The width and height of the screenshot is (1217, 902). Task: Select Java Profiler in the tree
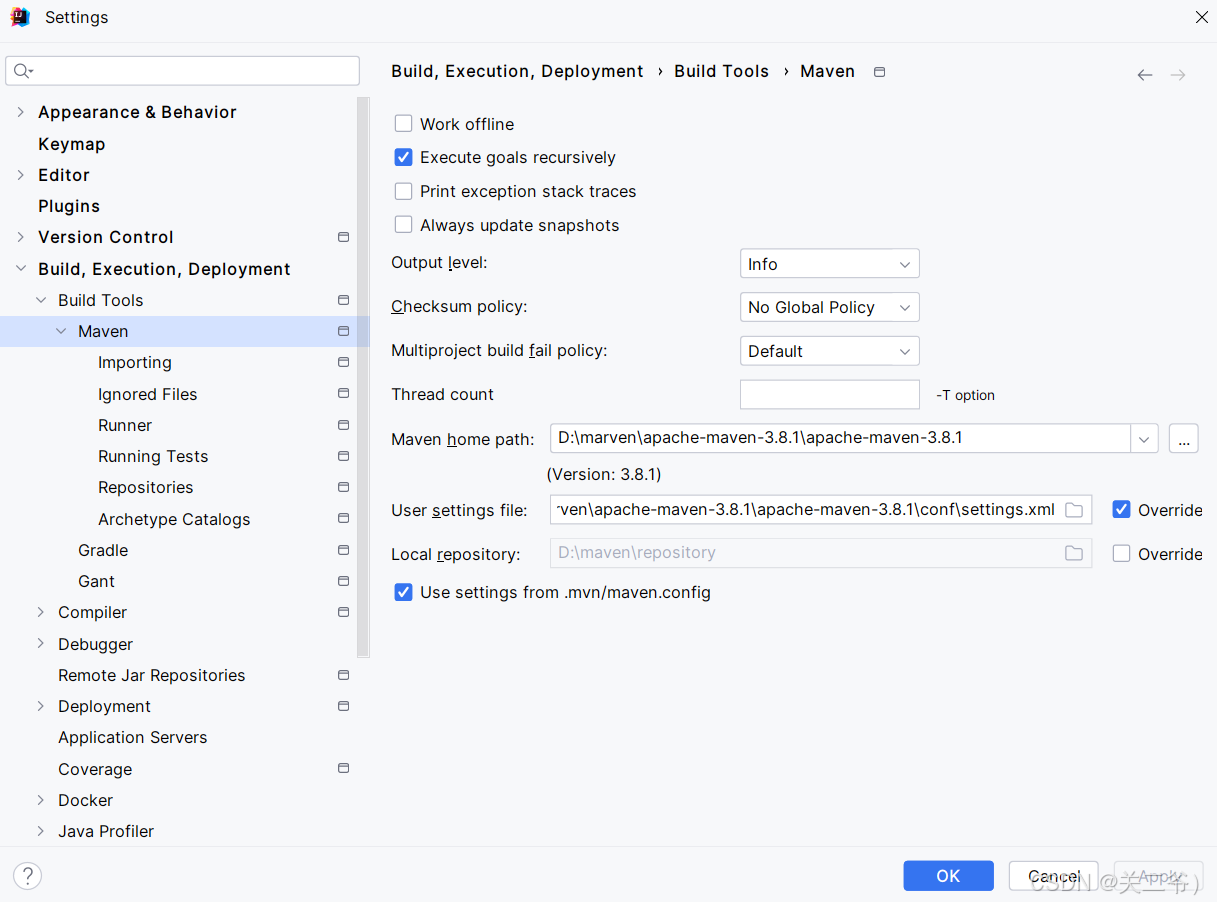106,831
